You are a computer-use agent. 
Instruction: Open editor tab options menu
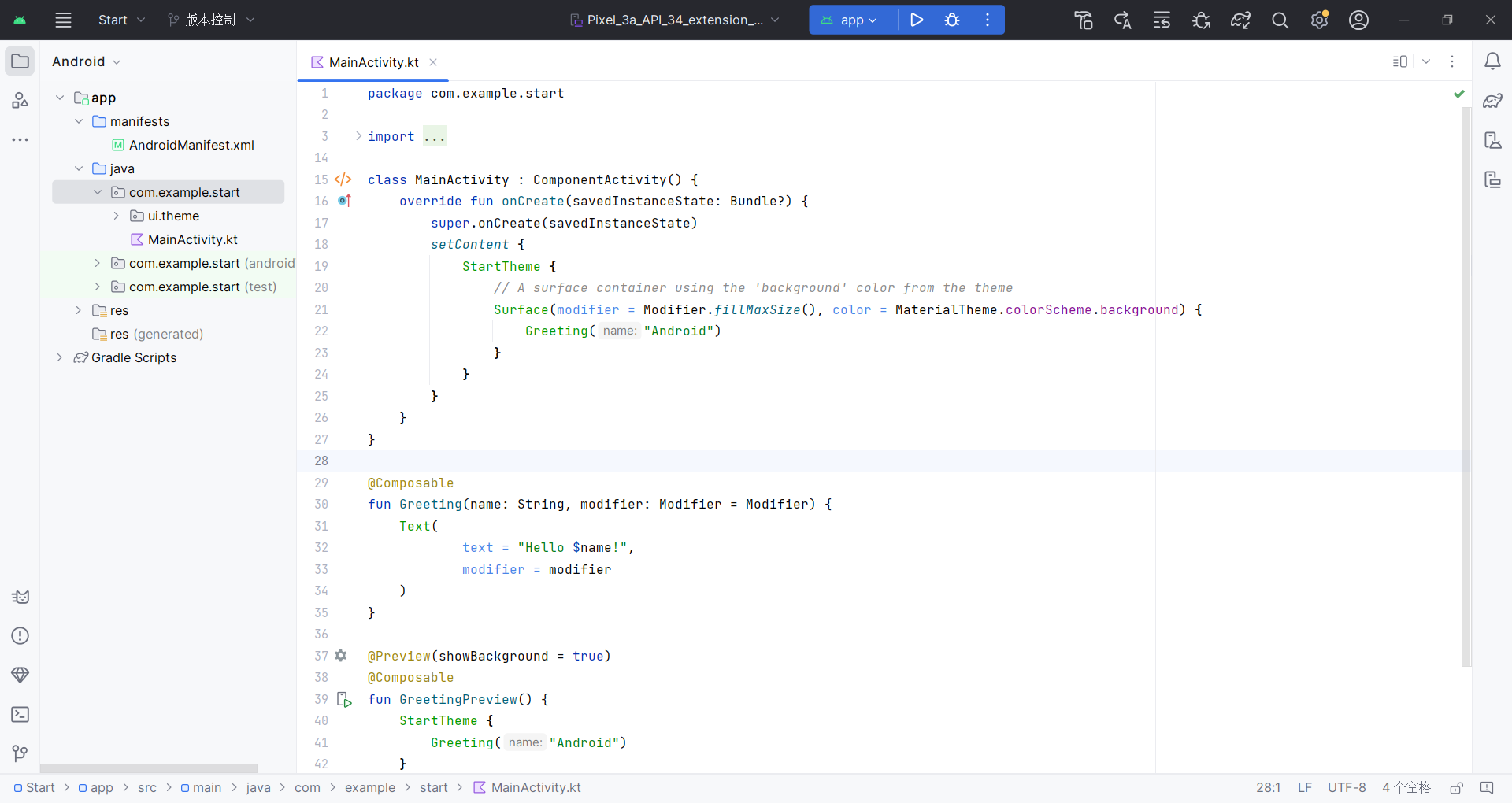1452,61
